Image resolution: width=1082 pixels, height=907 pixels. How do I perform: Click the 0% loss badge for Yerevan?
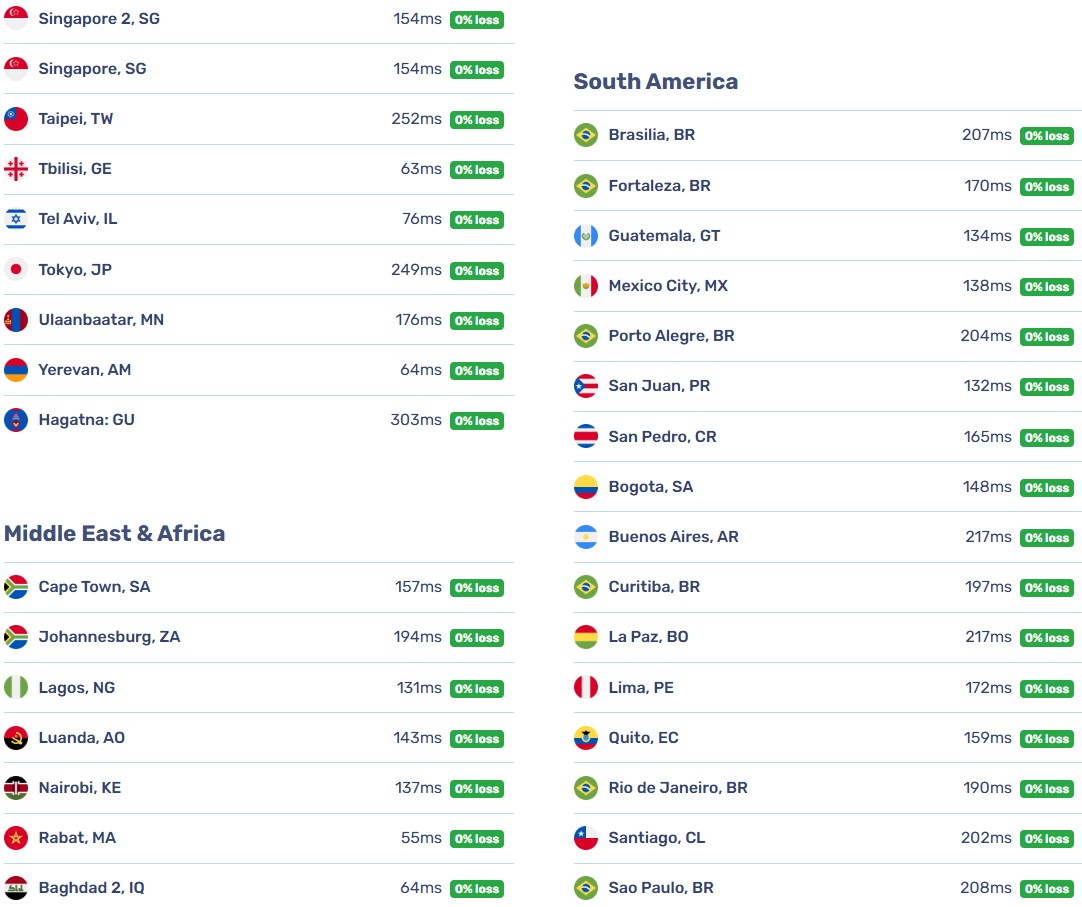click(477, 371)
